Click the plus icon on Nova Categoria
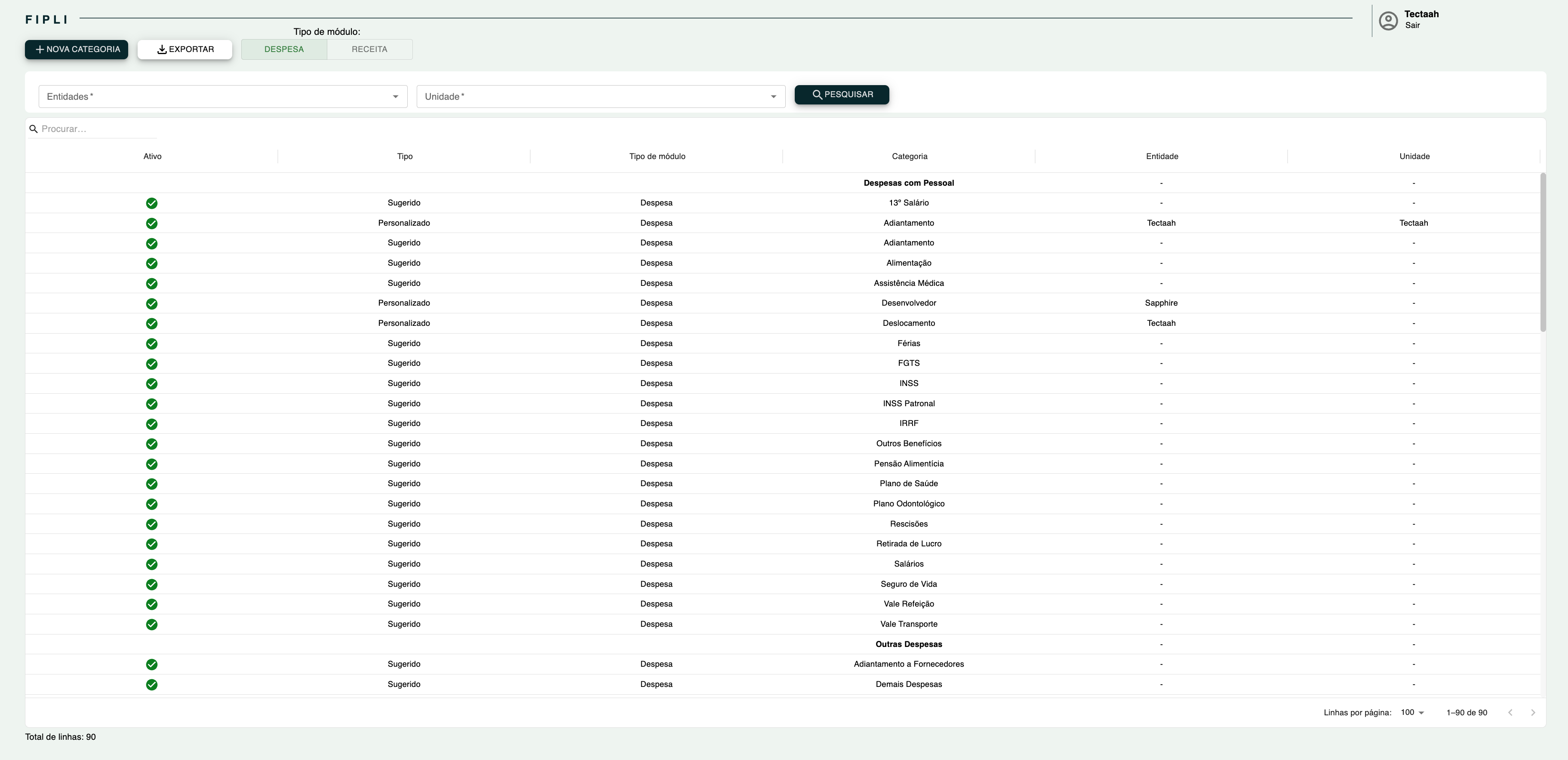 (40, 49)
